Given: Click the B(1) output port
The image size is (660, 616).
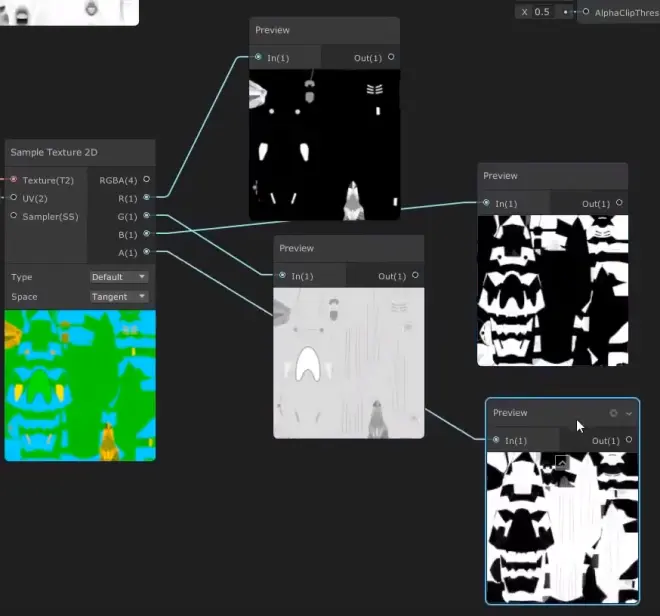Looking at the screenshot, I should pos(146,233).
